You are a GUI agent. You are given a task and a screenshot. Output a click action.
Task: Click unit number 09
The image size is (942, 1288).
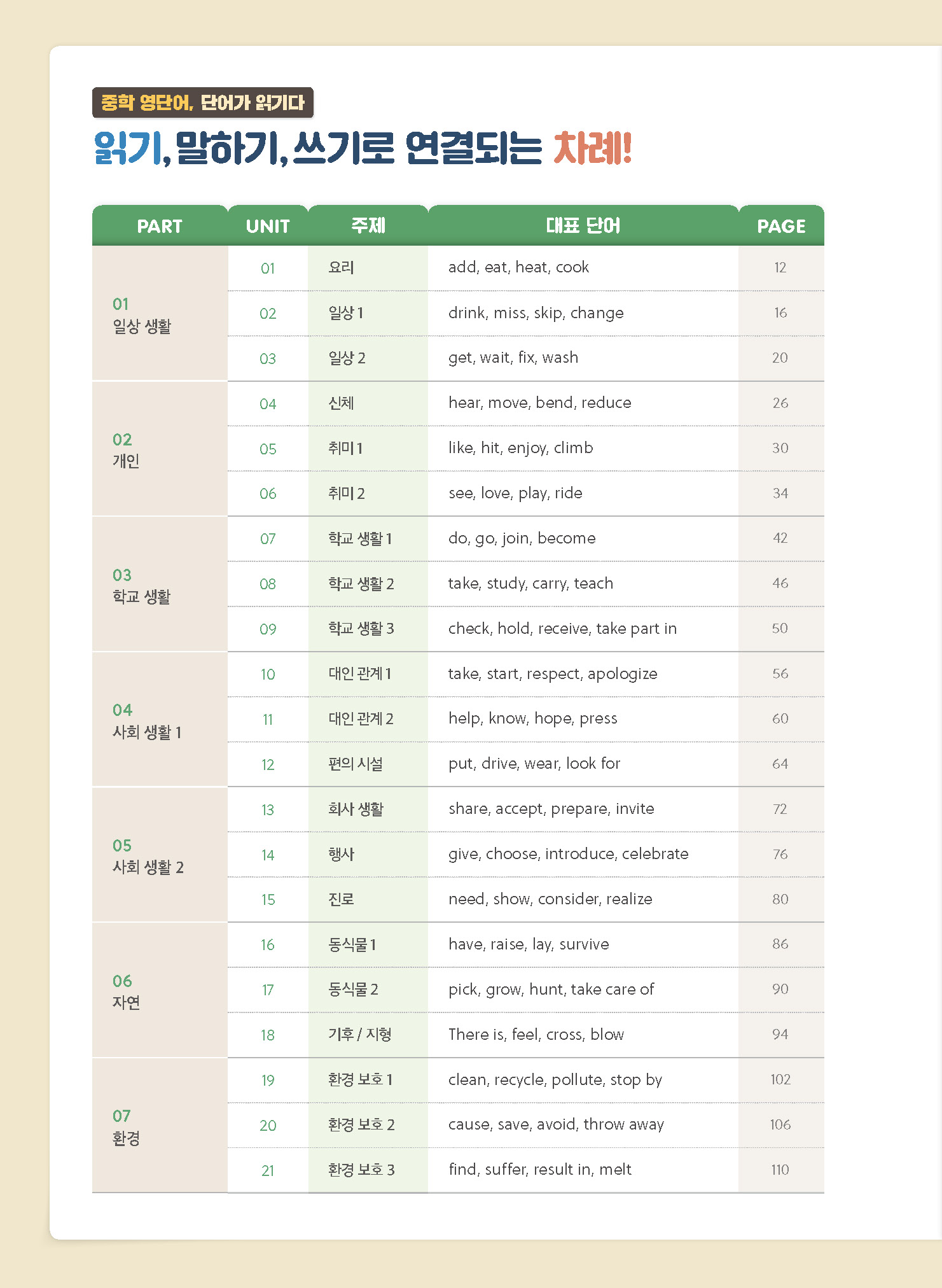click(268, 629)
